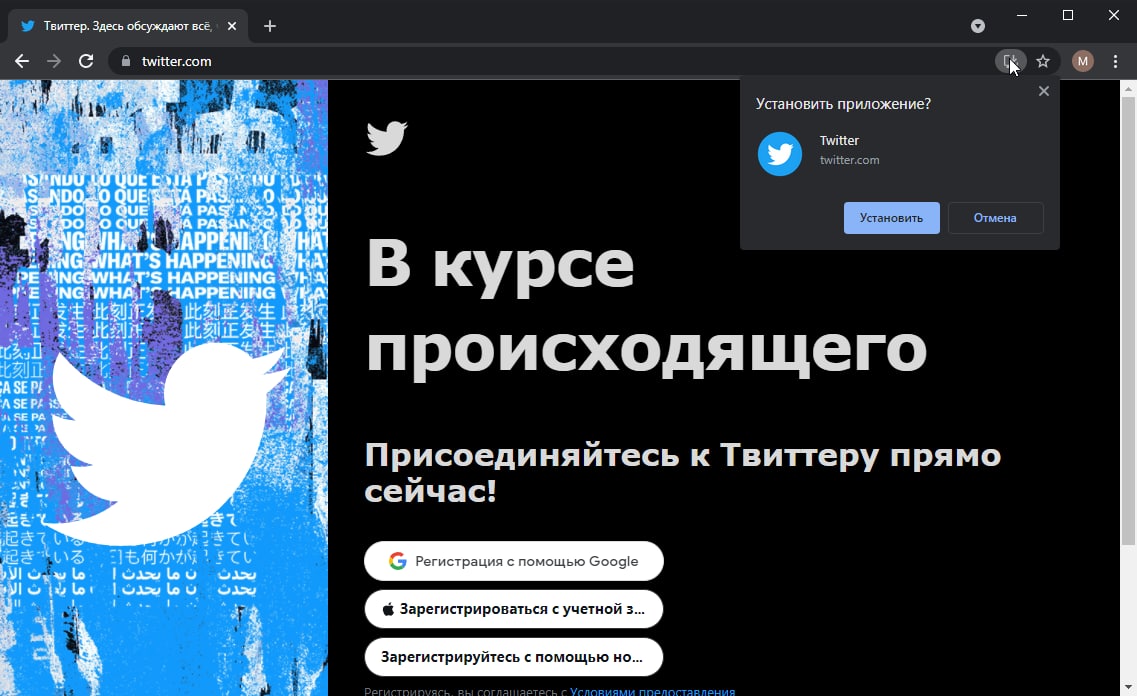This screenshot has height=696, width=1137.
Task: Open the profile avatar M
Action: tap(1083, 62)
